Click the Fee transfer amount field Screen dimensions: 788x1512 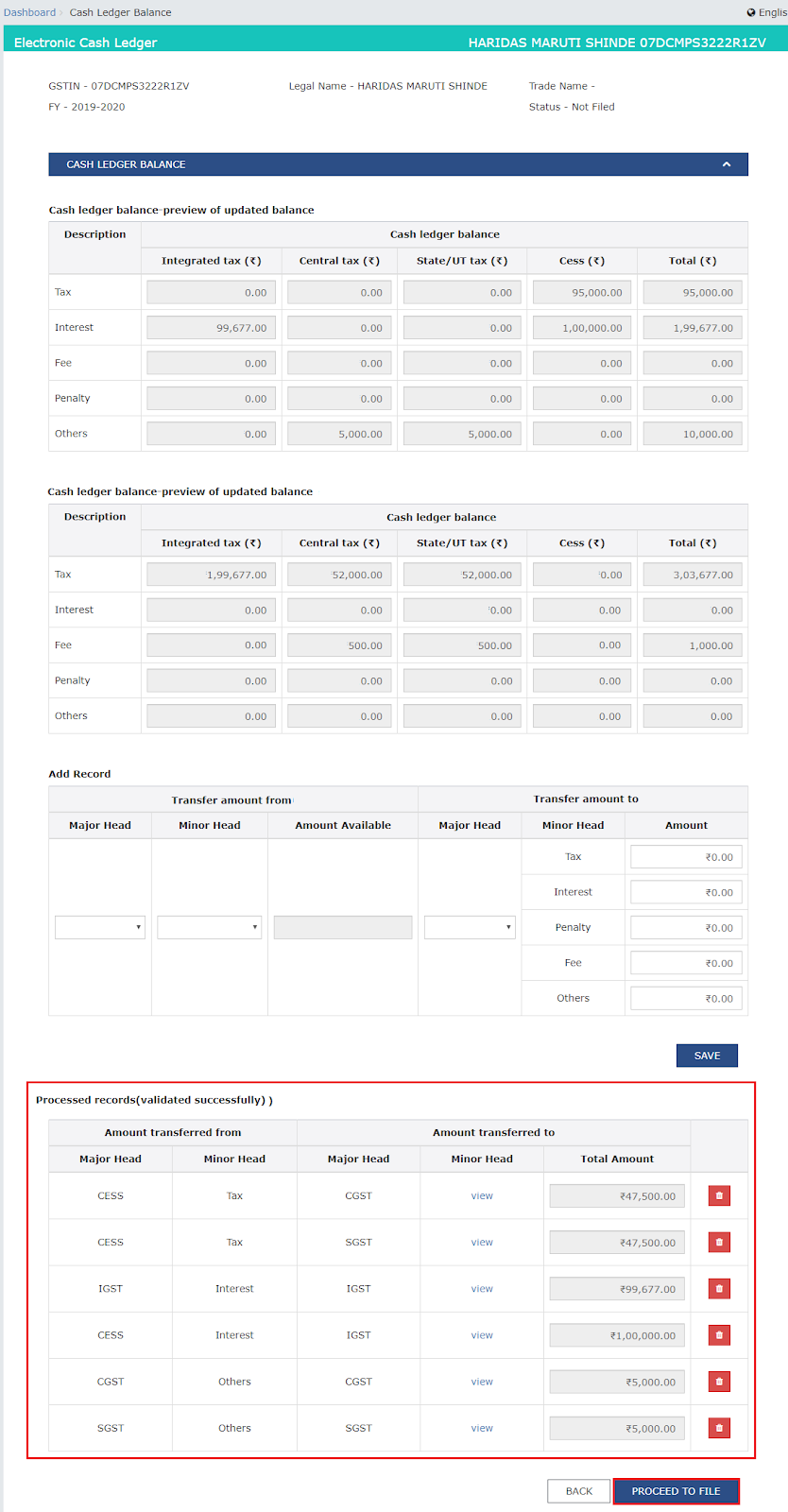coord(686,963)
